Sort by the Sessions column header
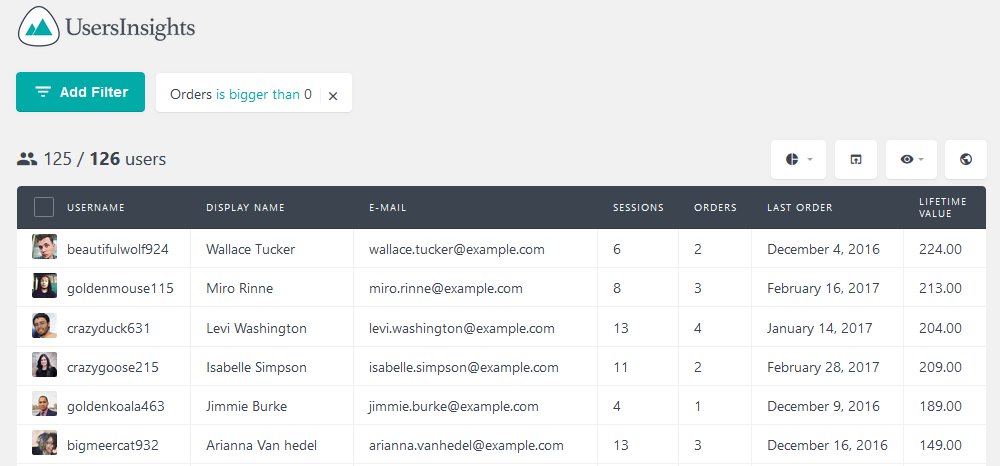 click(638, 208)
